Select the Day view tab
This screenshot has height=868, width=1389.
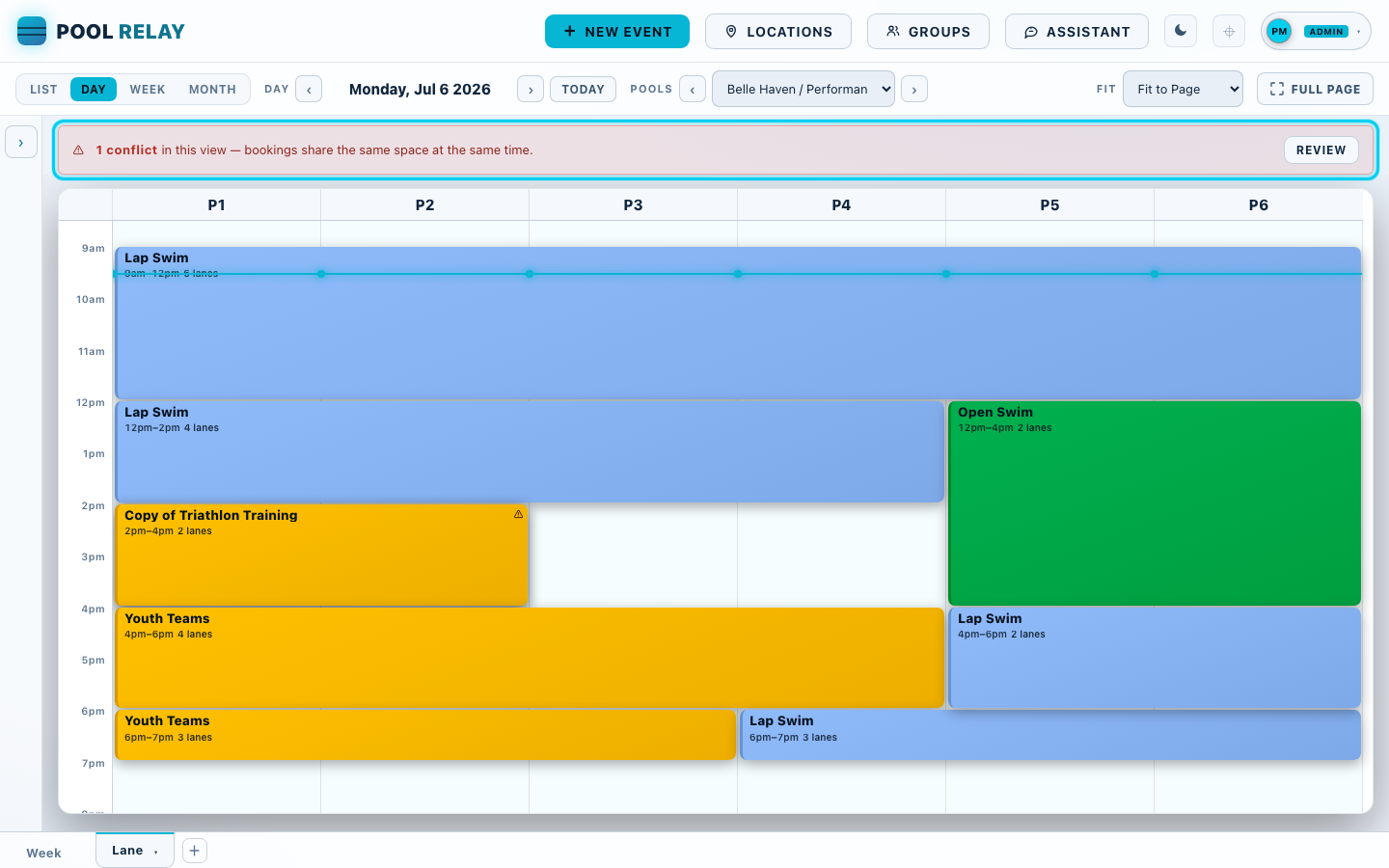tap(94, 89)
